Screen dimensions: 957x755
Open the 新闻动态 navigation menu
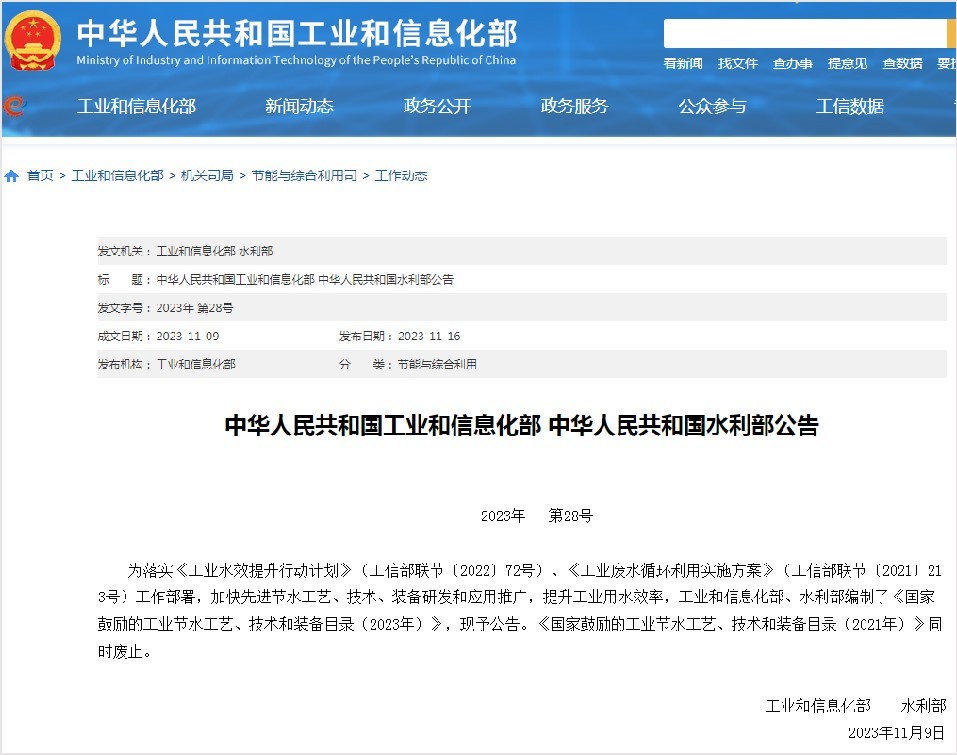[x=300, y=107]
